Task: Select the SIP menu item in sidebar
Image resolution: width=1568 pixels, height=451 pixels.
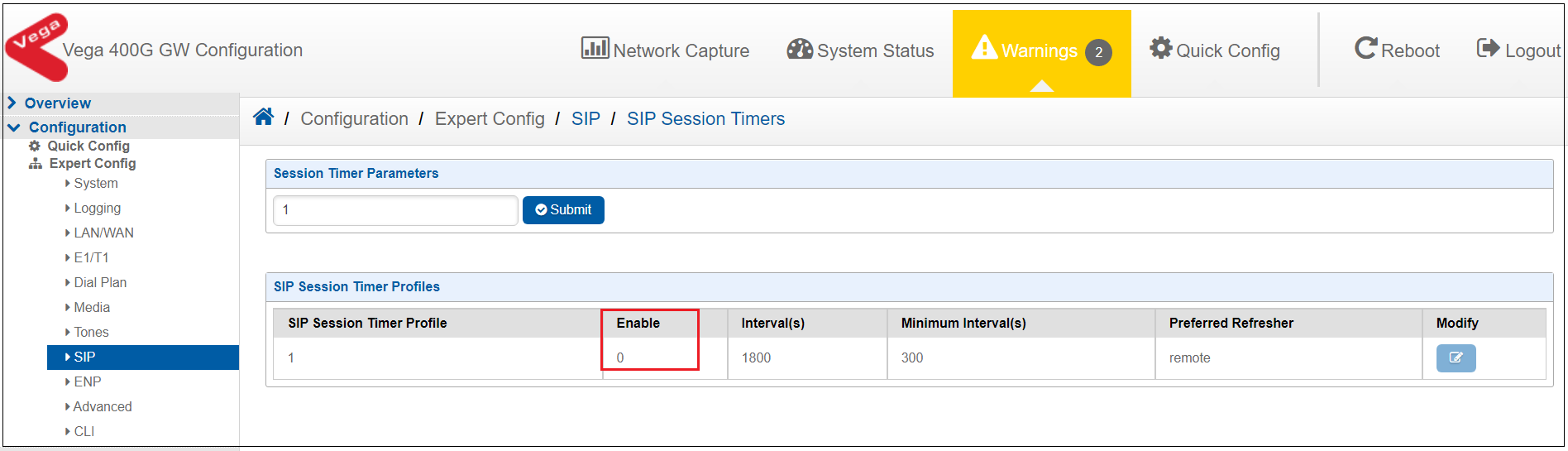Action: pos(143,357)
